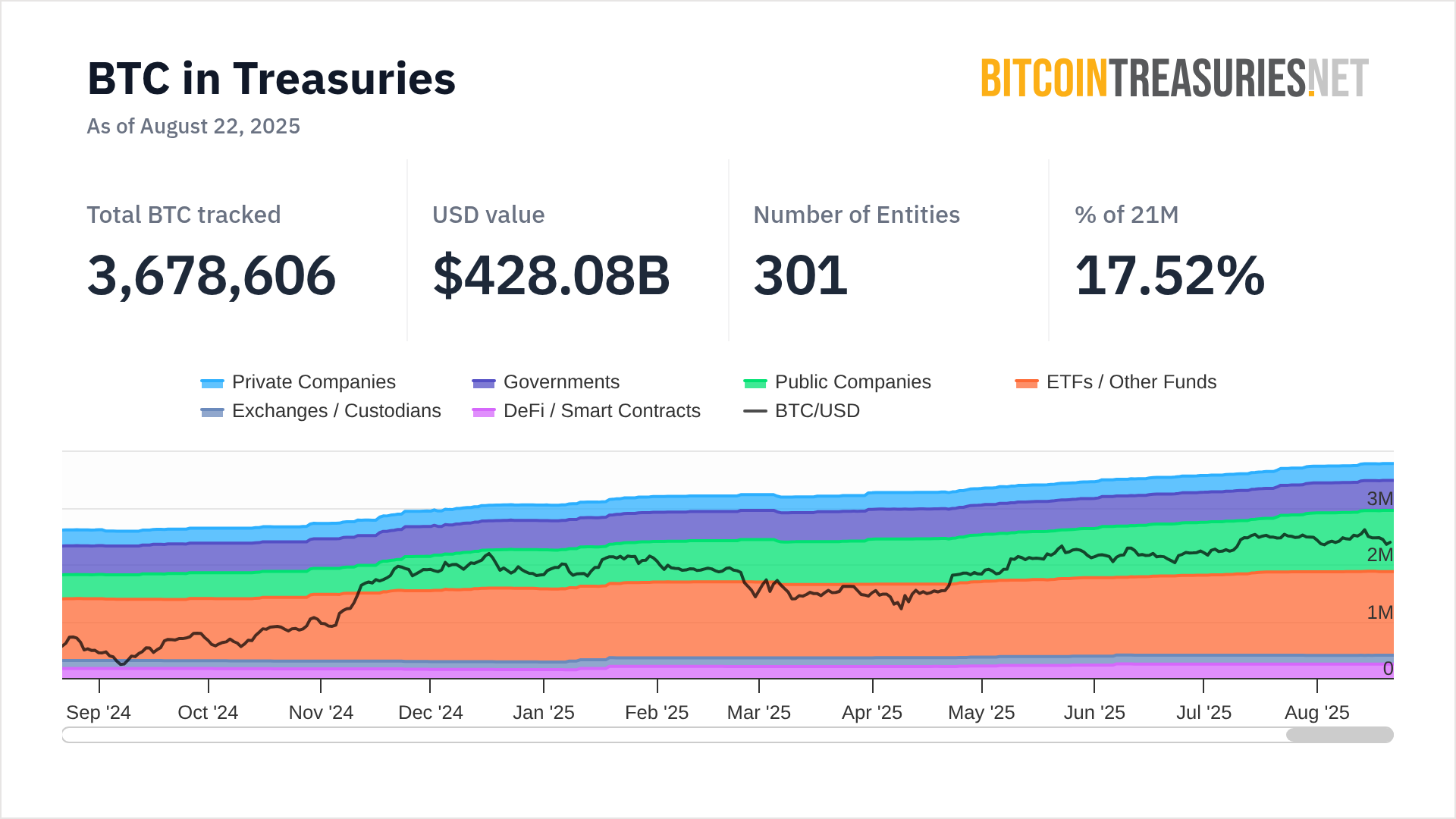Click the Public Companies green legend swatch
The image size is (1456, 819).
click(755, 383)
